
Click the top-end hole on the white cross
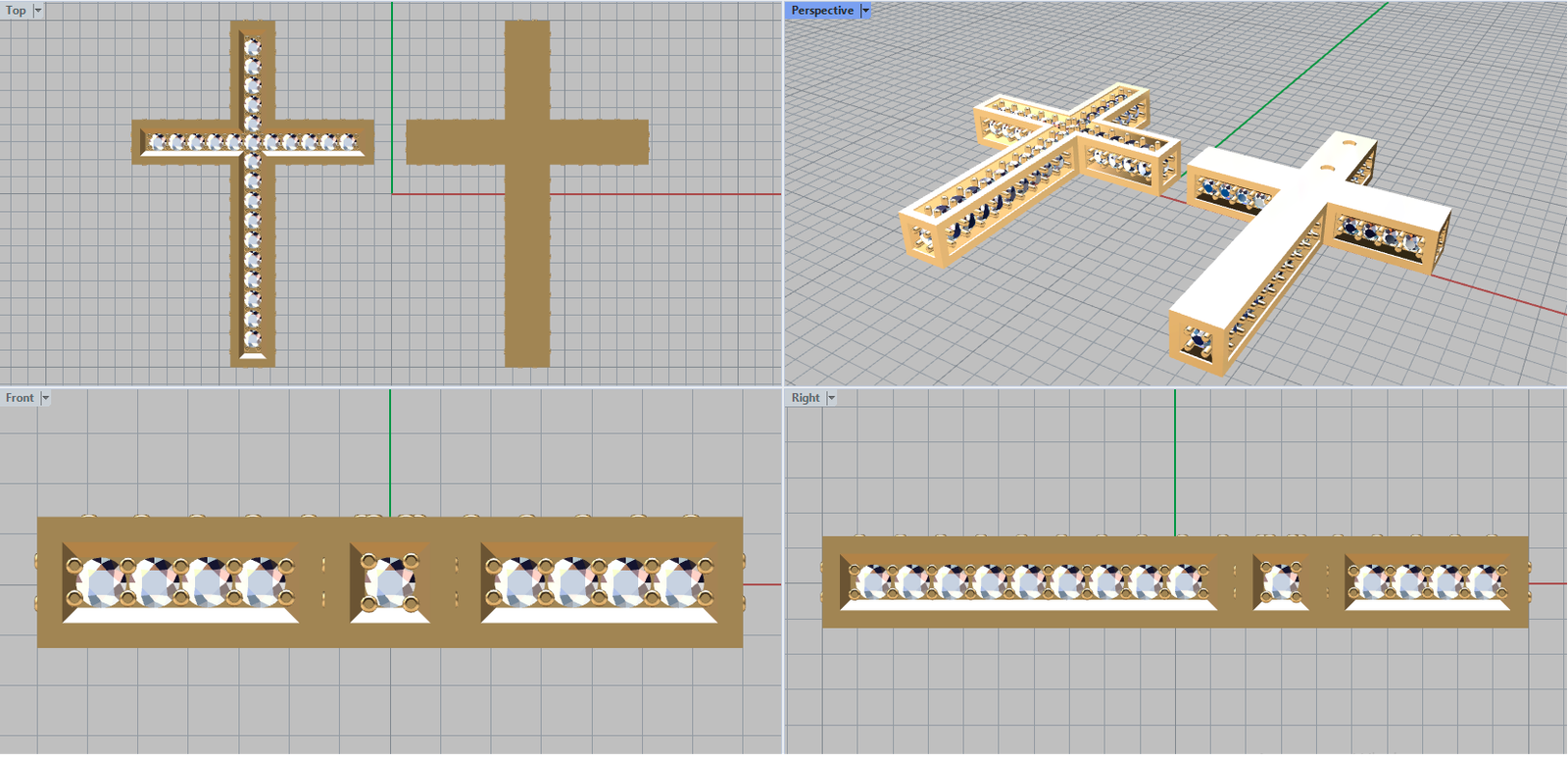tap(1349, 141)
